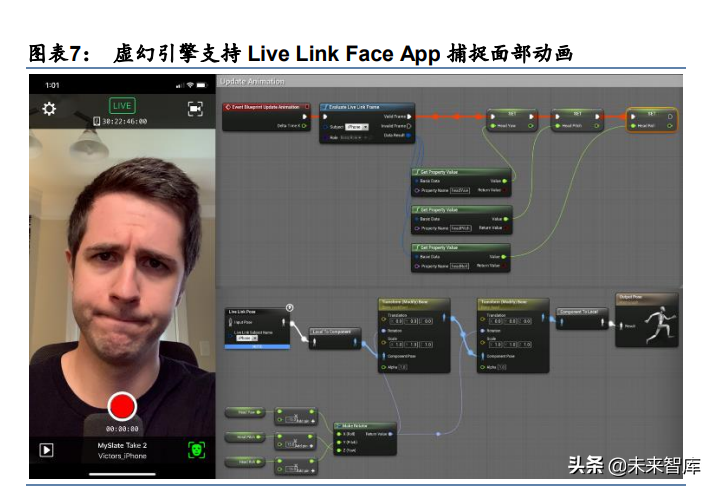Tap the video capture mode icon

pos(195,108)
